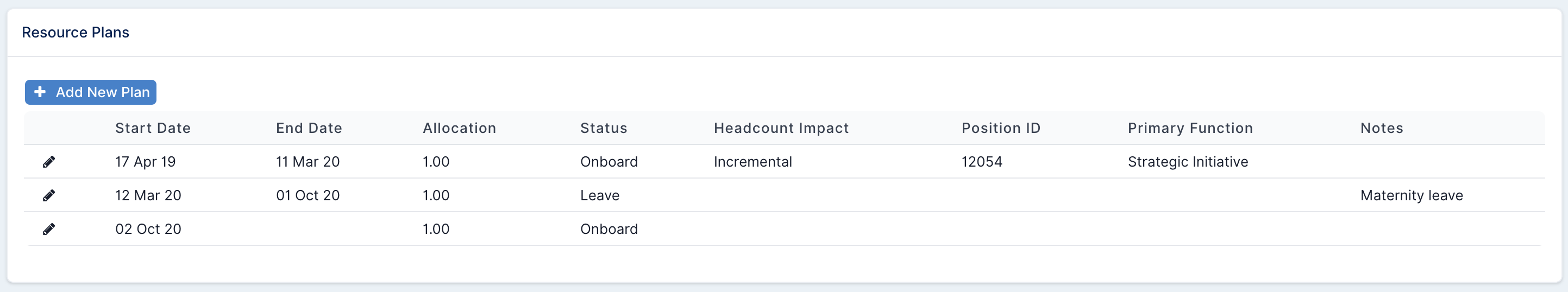Edit the 17 Apr 19 plan pencil icon
Screen dimensions: 1568x292
click(x=49, y=162)
